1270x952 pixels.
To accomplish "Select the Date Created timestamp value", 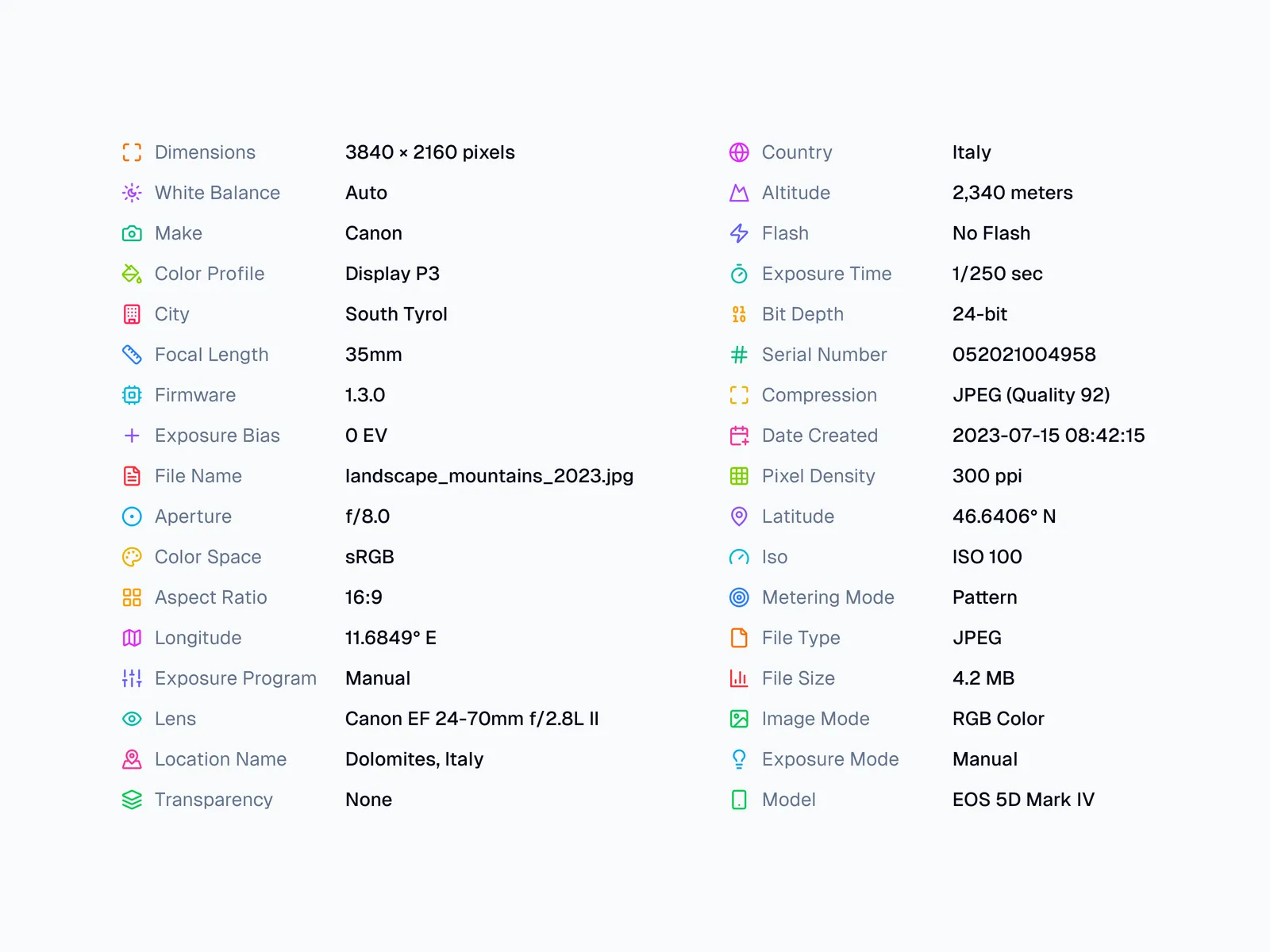I will coord(1049,436).
